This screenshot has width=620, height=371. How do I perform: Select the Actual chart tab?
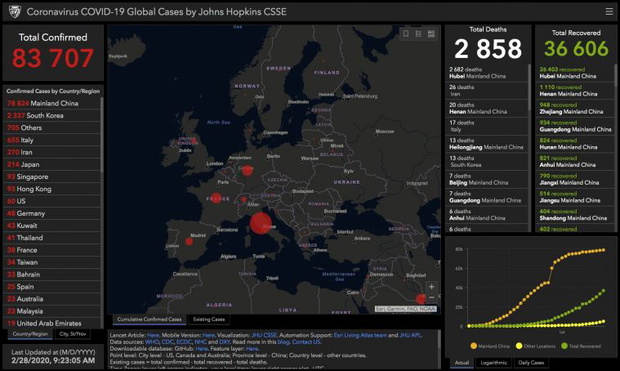pyautogui.click(x=462, y=363)
